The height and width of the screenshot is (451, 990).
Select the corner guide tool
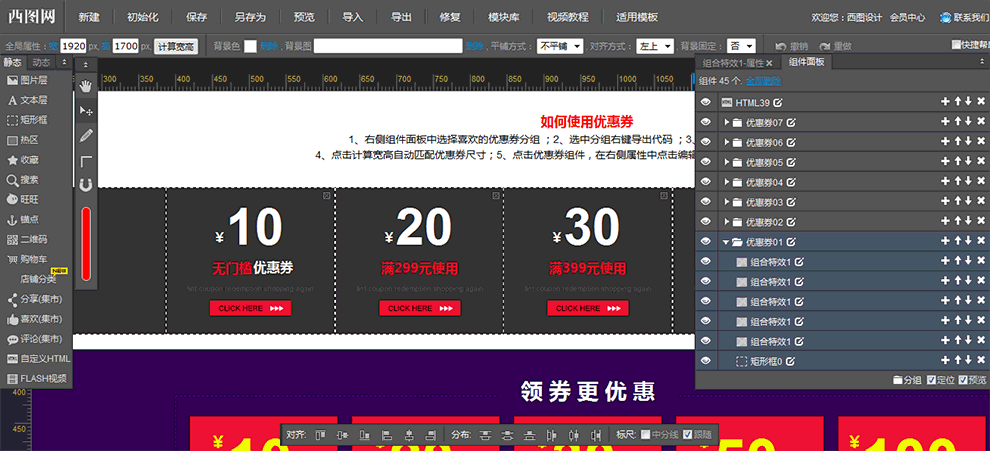(86, 162)
